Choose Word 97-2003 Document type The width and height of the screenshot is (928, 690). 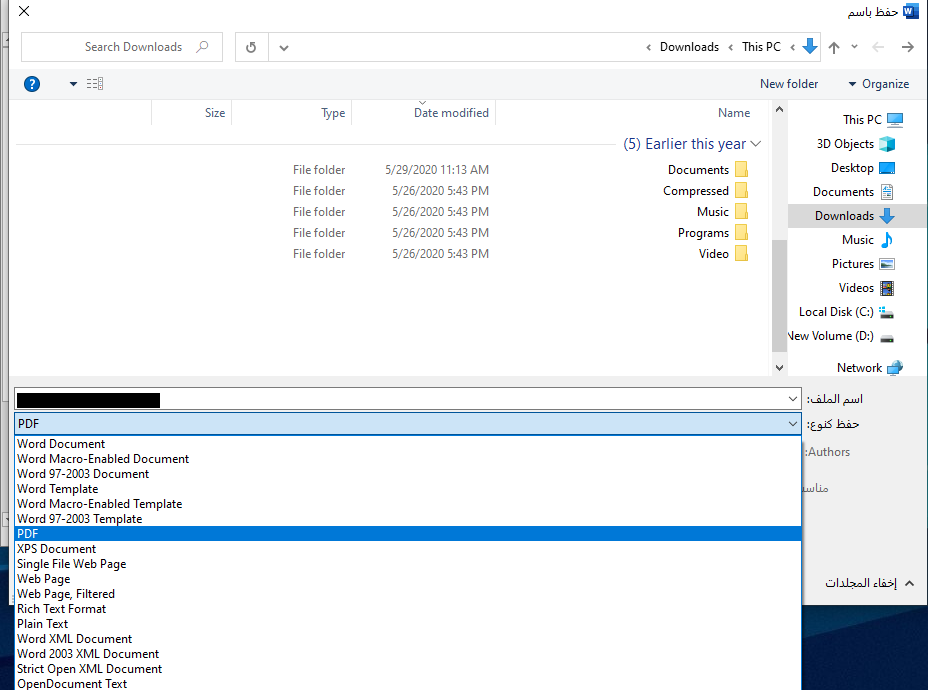(408, 474)
